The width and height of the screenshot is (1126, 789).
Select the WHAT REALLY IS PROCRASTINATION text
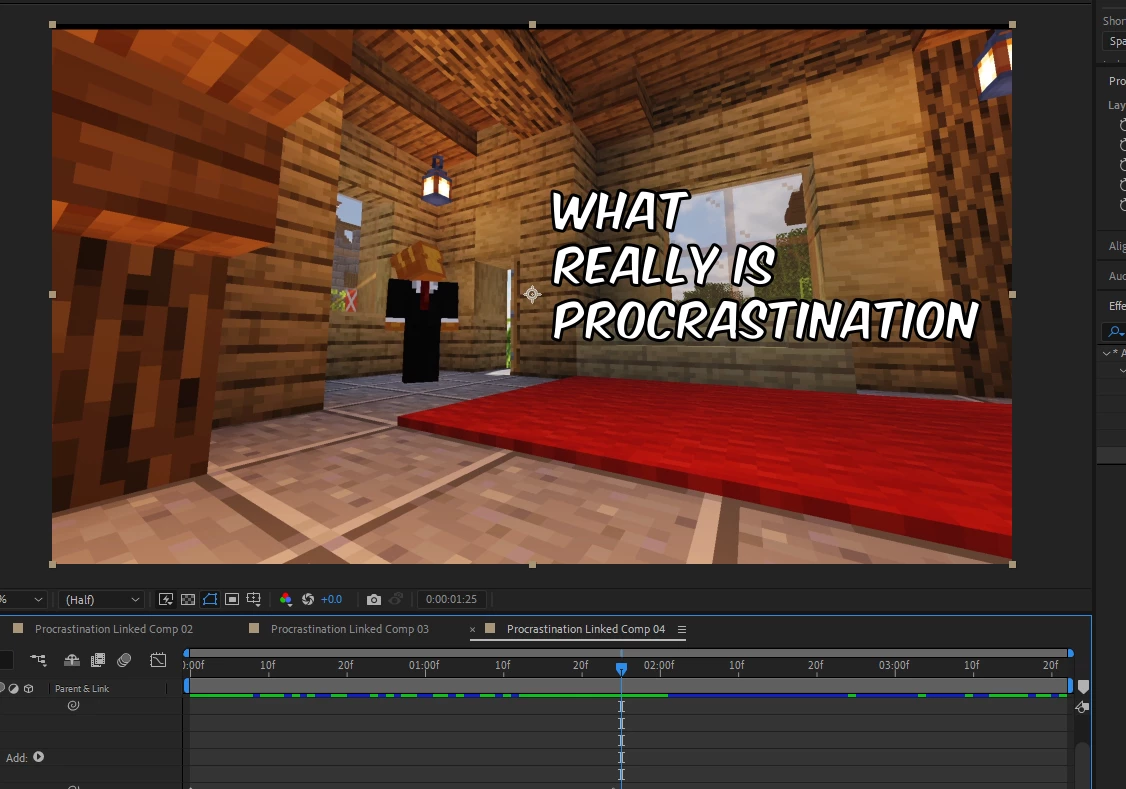(764, 265)
